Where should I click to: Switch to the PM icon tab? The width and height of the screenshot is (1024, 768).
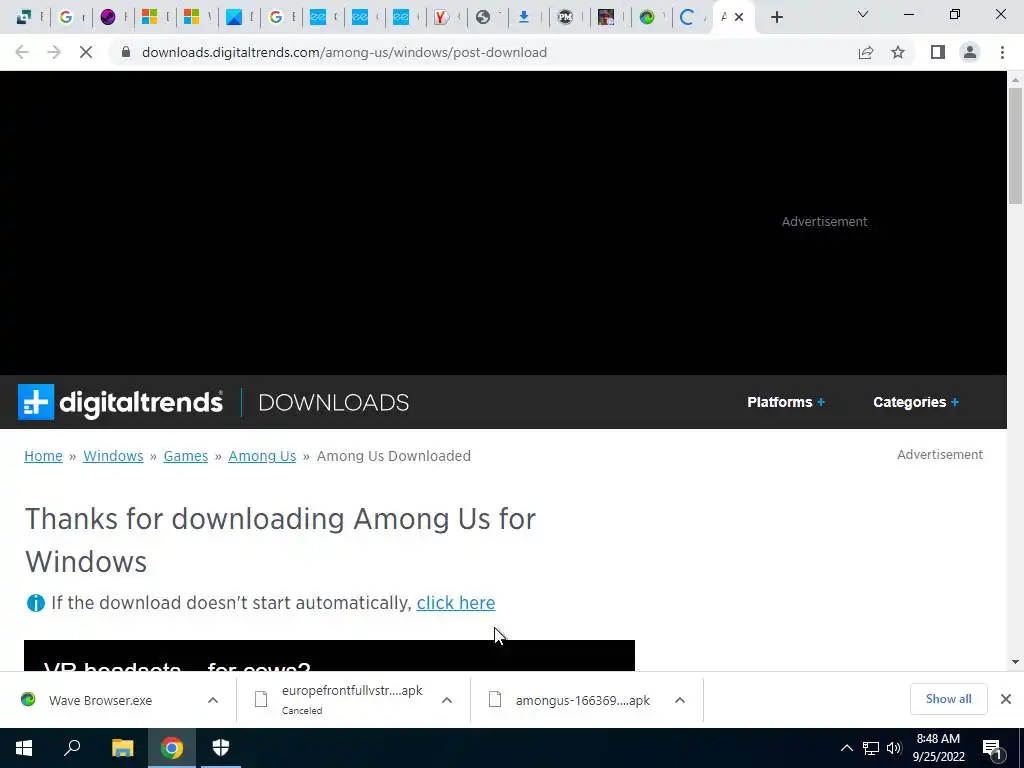pyautogui.click(x=566, y=17)
